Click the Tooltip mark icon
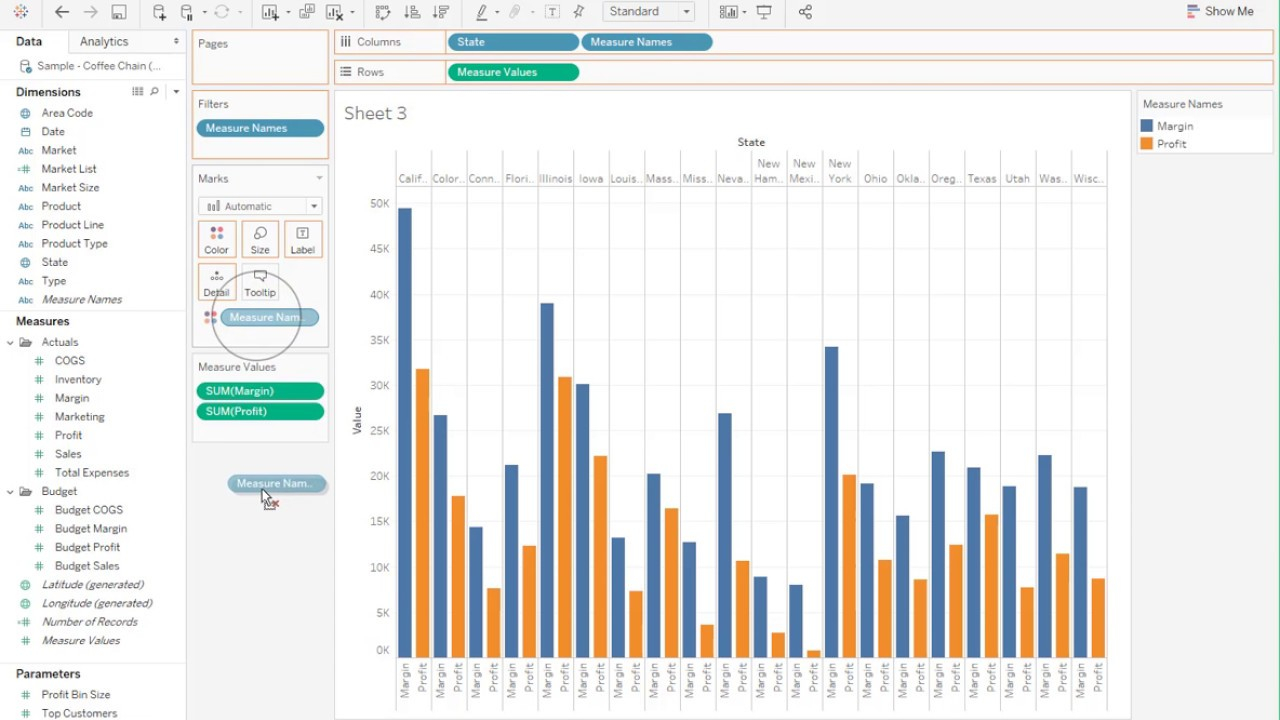Image resolution: width=1280 pixels, height=720 pixels. [x=259, y=283]
